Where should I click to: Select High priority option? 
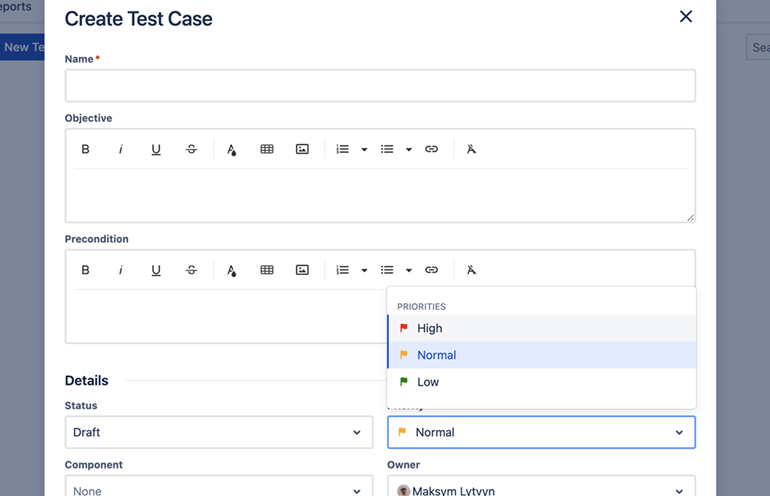pos(542,328)
